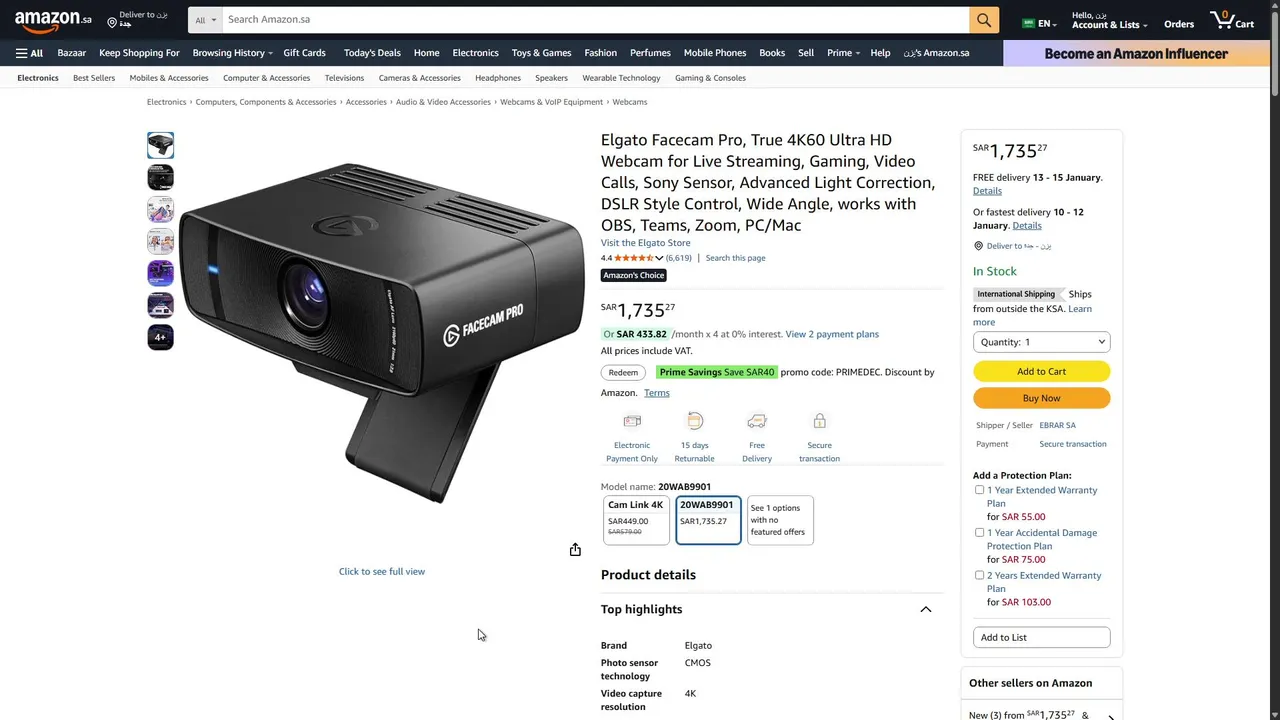Click the Amazon.sa logo
This screenshot has width=1280, height=720.
[x=53, y=20]
